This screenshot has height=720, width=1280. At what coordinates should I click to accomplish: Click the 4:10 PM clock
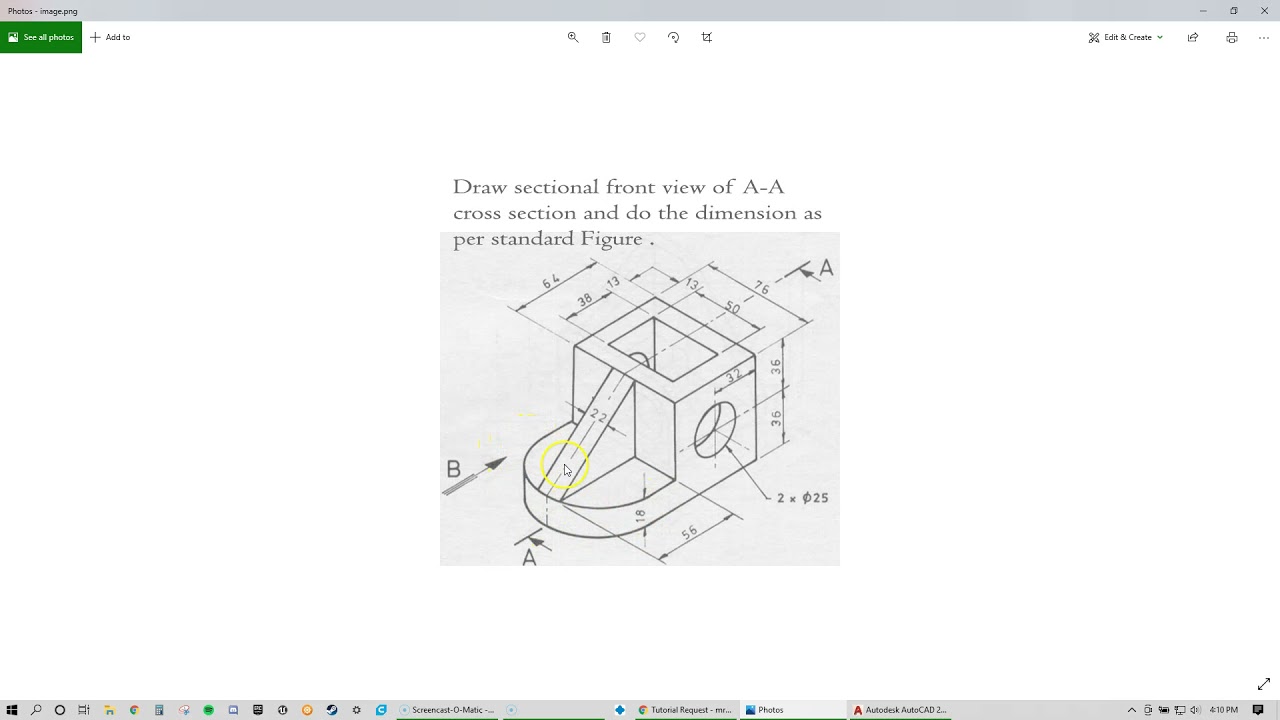pos(1224,710)
